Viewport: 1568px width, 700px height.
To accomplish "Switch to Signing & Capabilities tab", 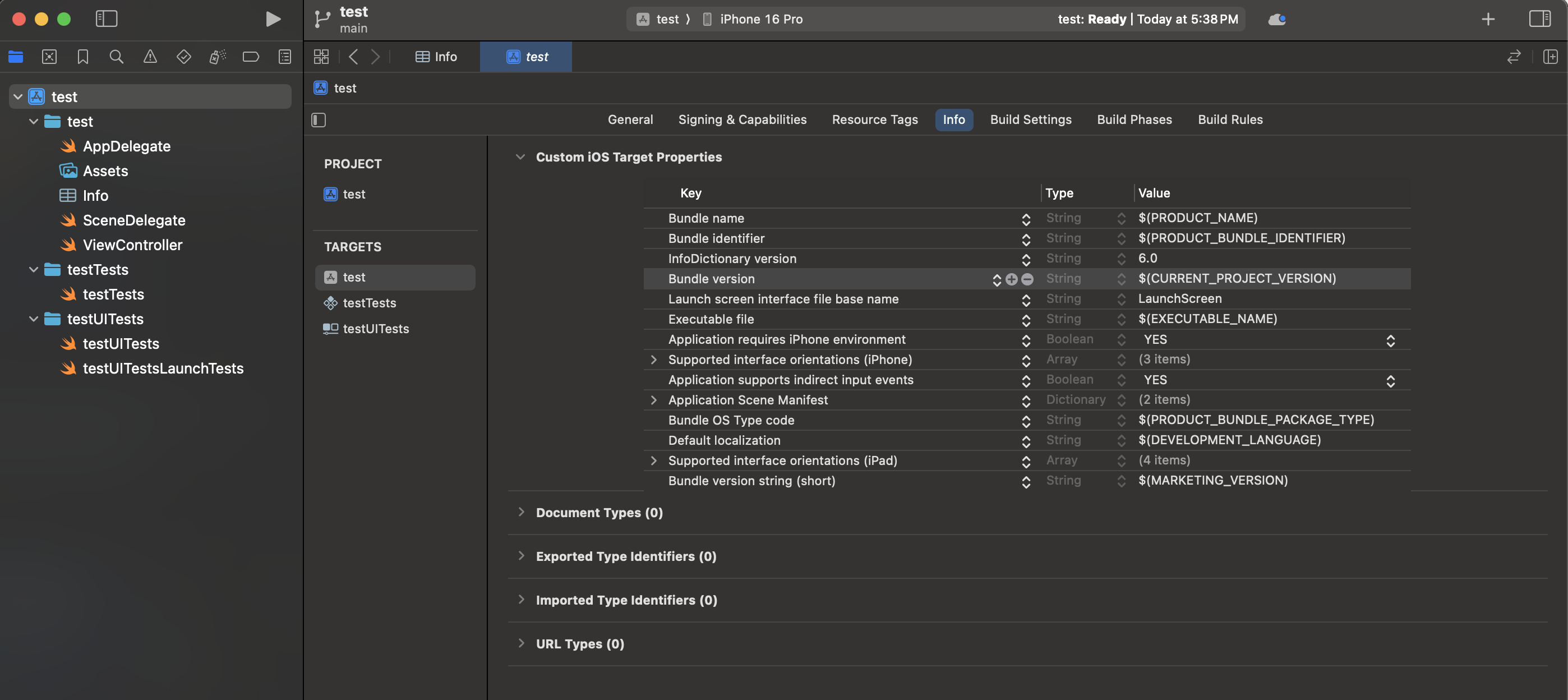I will coord(742,120).
